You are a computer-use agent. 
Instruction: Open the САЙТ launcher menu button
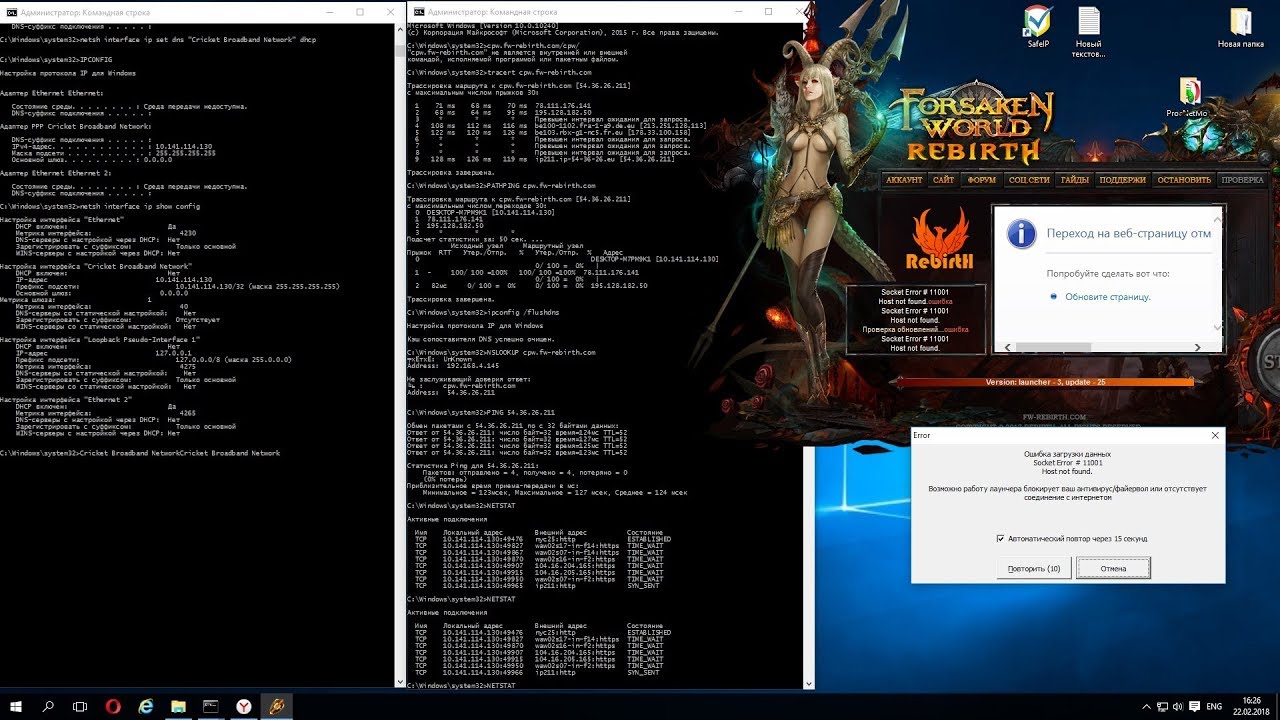[943, 180]
